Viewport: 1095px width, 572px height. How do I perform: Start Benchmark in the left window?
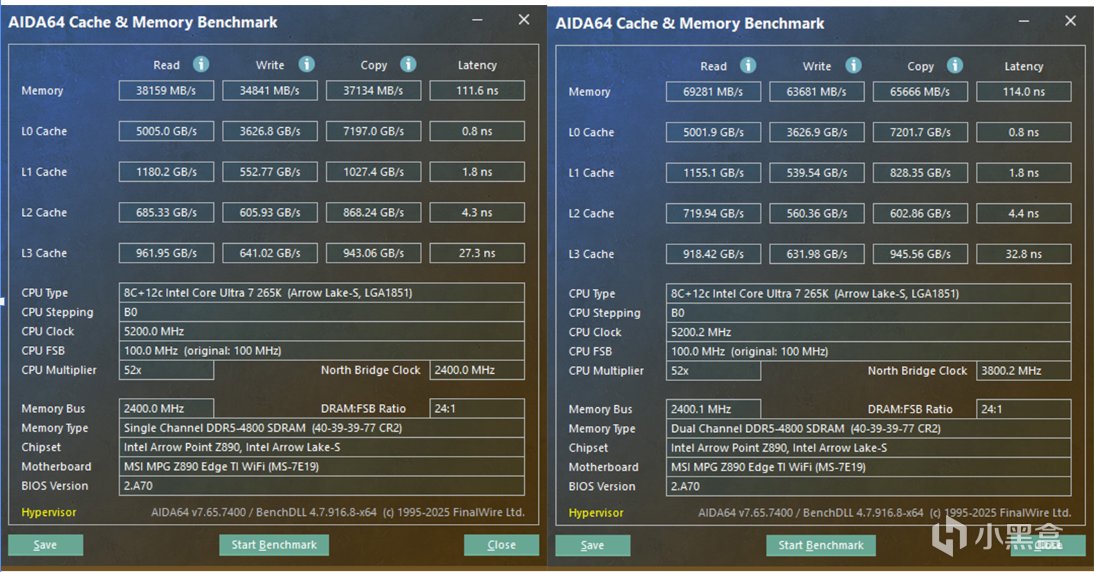point(274,545)
